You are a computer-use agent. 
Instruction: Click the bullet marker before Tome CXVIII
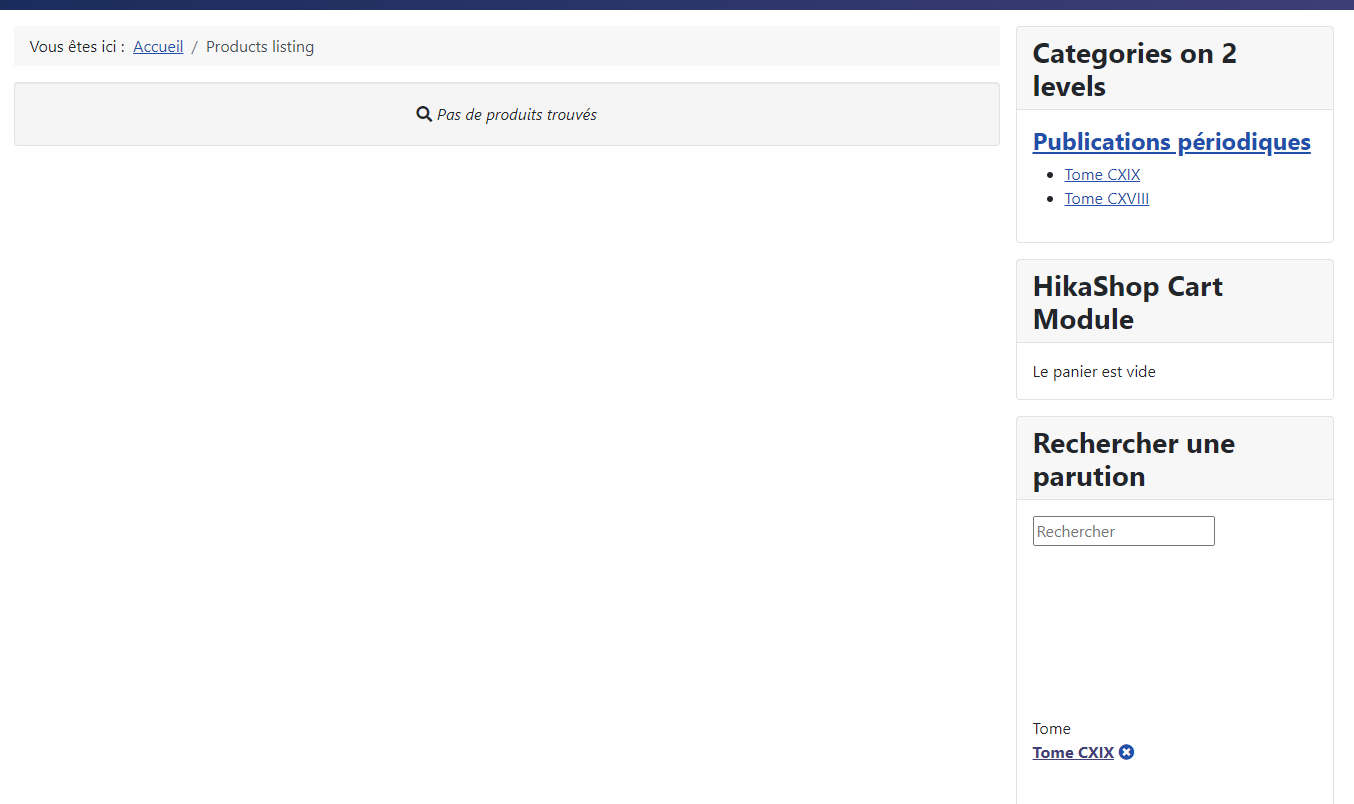(1049, 199)
